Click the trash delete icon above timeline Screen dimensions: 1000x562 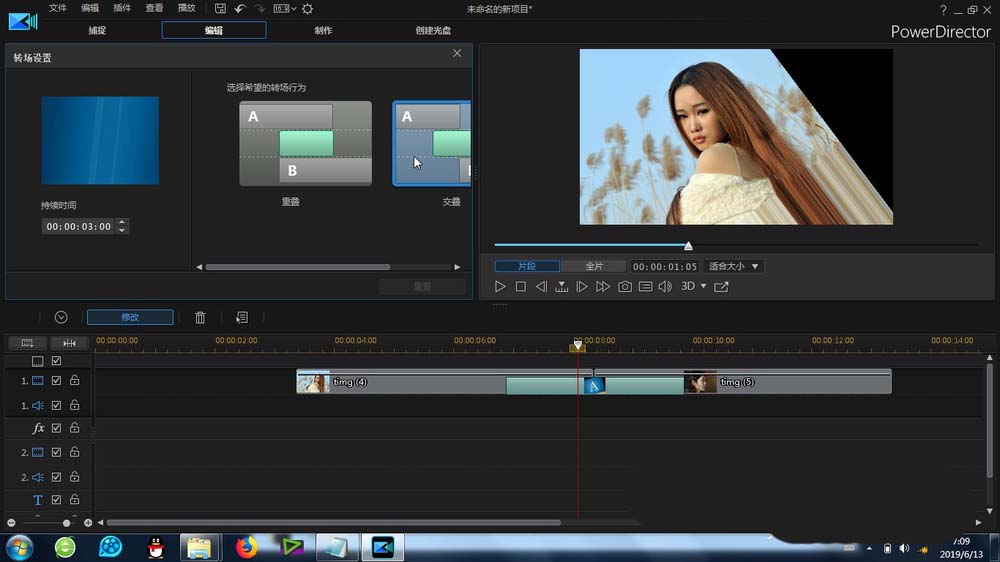pos(200,317)
